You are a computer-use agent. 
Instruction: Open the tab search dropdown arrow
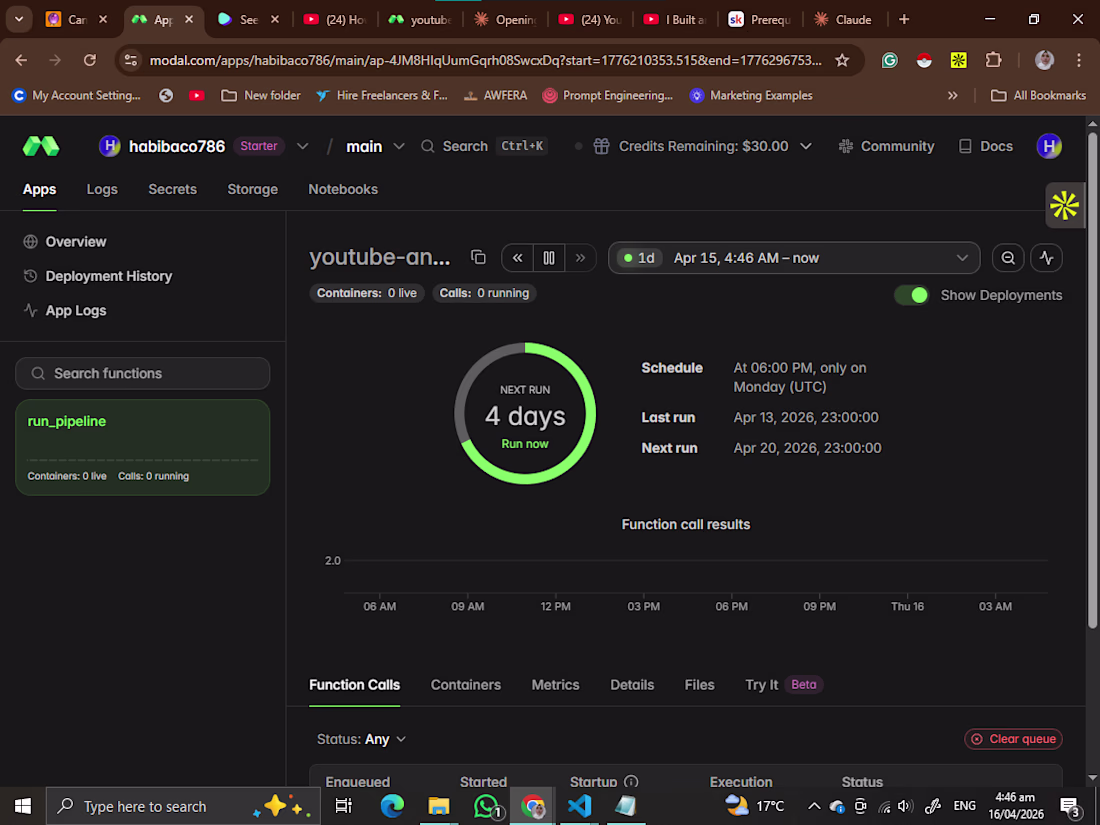(19, 20)
